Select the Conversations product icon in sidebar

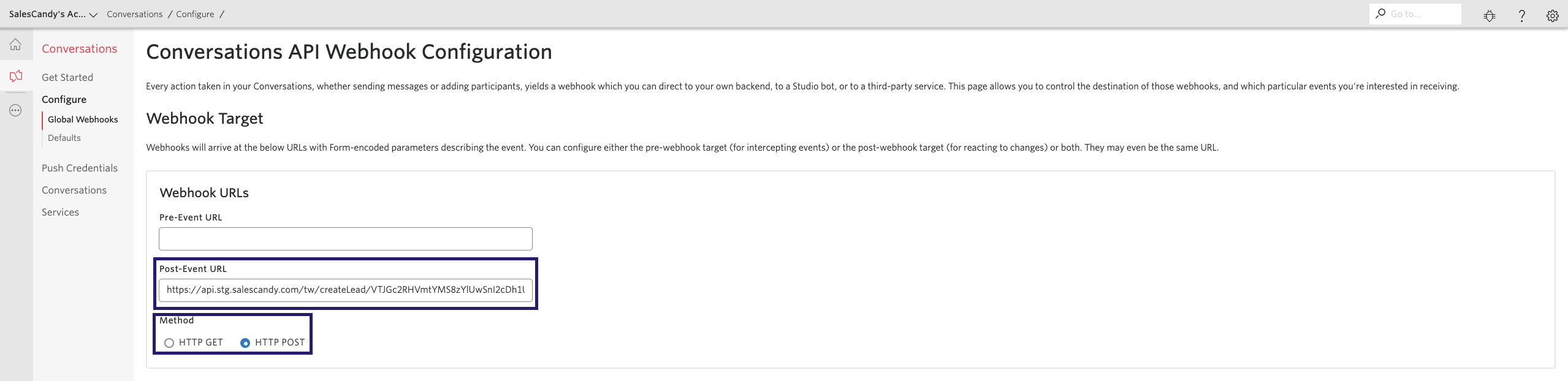tap(15, 75)
